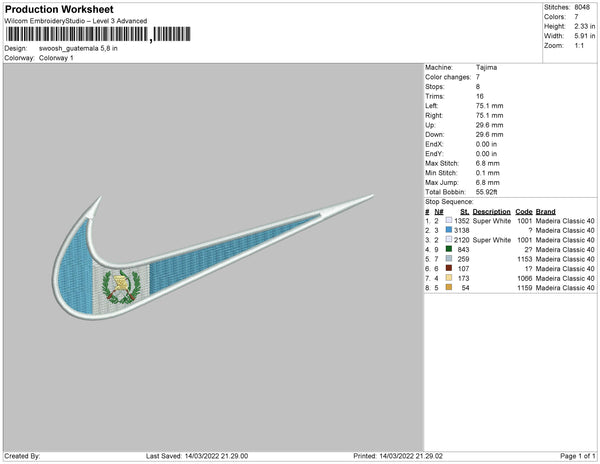Select the EndX value "0.00 in"
Viewport: 600px width, 464px height.
pos(486,144)
